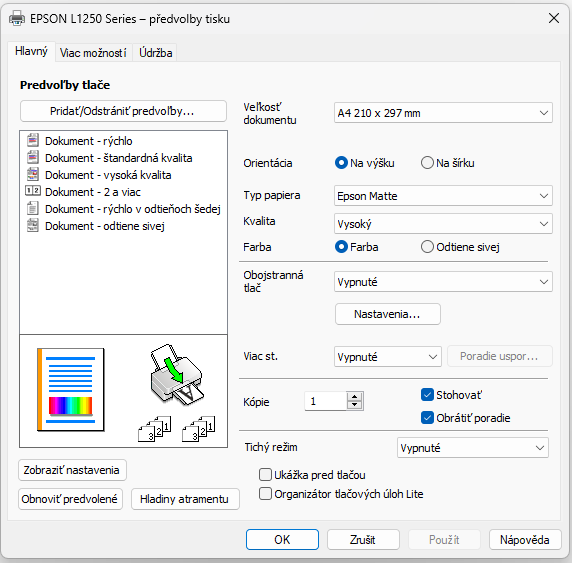Click the printer paper feed illustration
This screenshot has width=572, height=563.
(x=177, y=374)
